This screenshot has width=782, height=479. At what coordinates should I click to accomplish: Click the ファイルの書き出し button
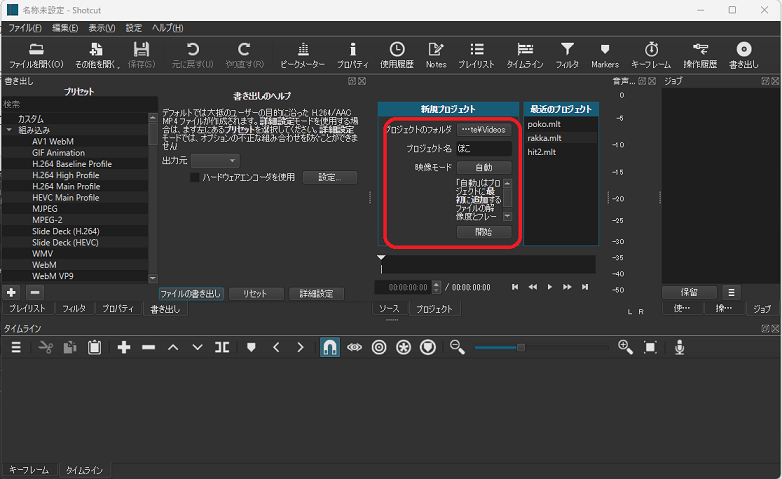[x=191, y=293]
